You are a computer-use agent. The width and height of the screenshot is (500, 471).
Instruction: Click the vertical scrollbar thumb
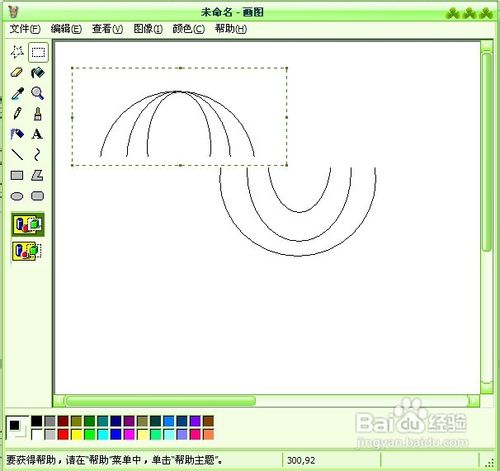coord(487,152)
